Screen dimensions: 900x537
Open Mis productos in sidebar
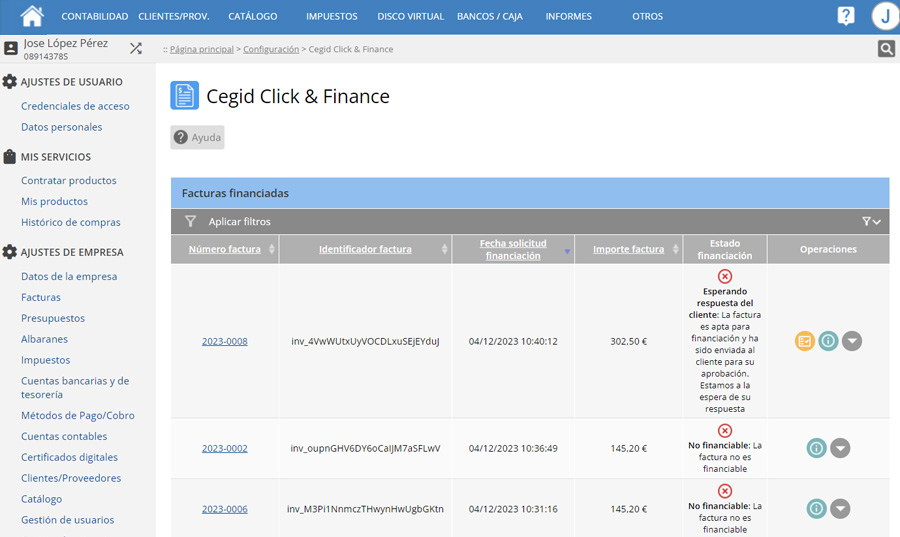point(55,201)
